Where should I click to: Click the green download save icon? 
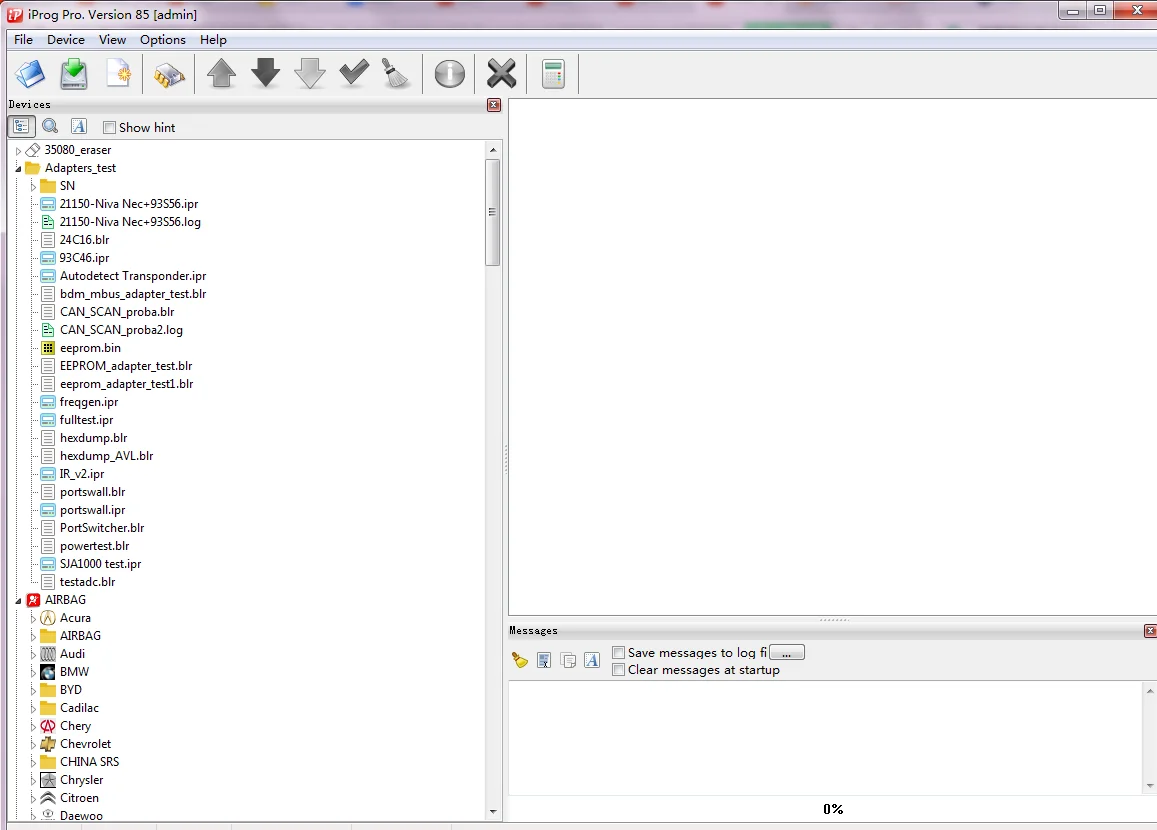pyautogui.click(x=74, y=74)
